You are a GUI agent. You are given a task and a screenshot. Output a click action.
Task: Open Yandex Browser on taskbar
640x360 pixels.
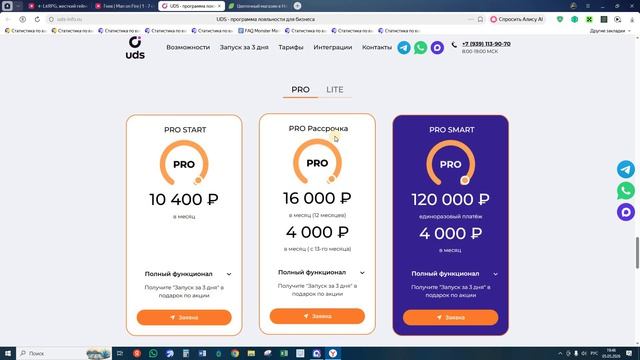(x=333, y=353)
